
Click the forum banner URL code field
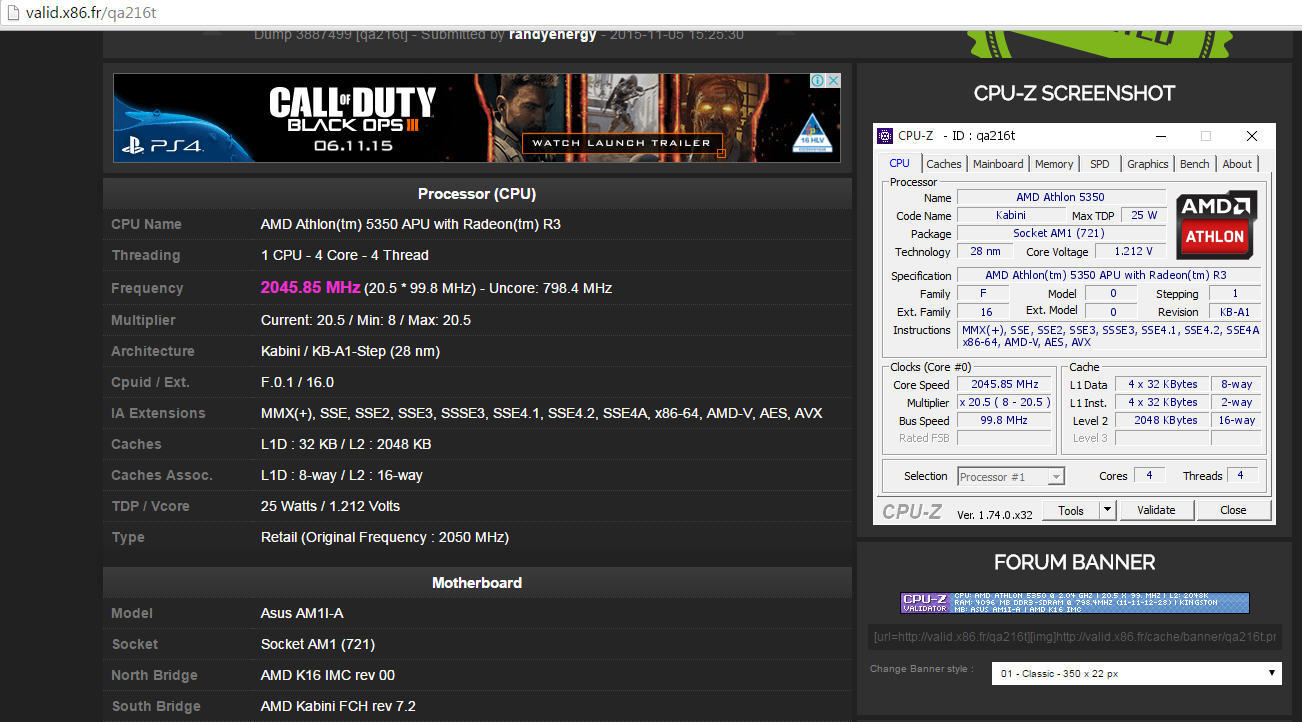coord(1074,637)
